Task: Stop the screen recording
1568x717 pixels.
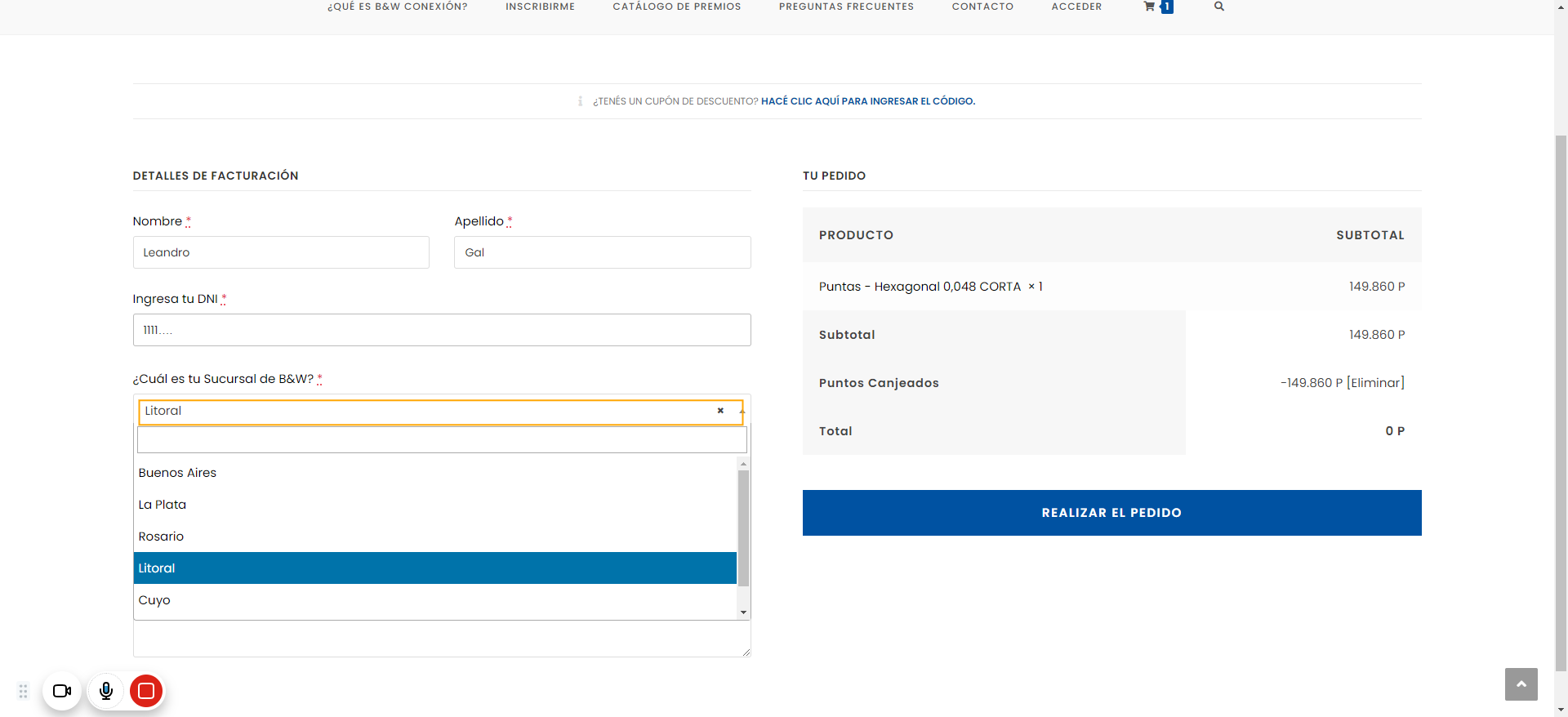Action: [x=146, y=691]
